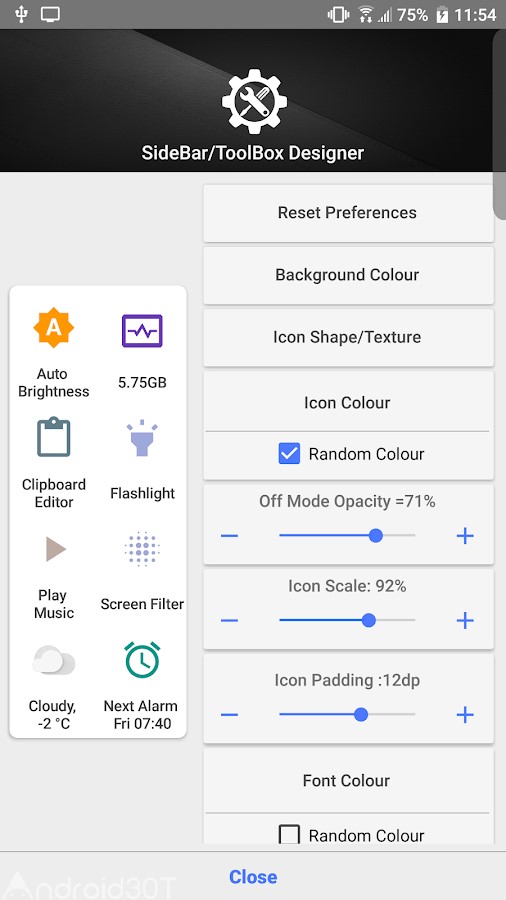Open the Font Colour option

point(347,781)
